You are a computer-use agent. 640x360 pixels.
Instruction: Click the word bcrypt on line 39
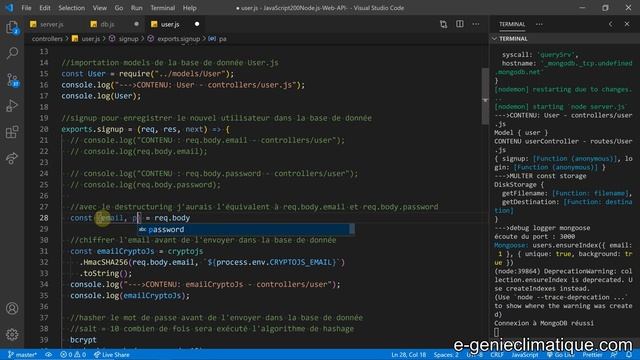(x=83, y=340)
